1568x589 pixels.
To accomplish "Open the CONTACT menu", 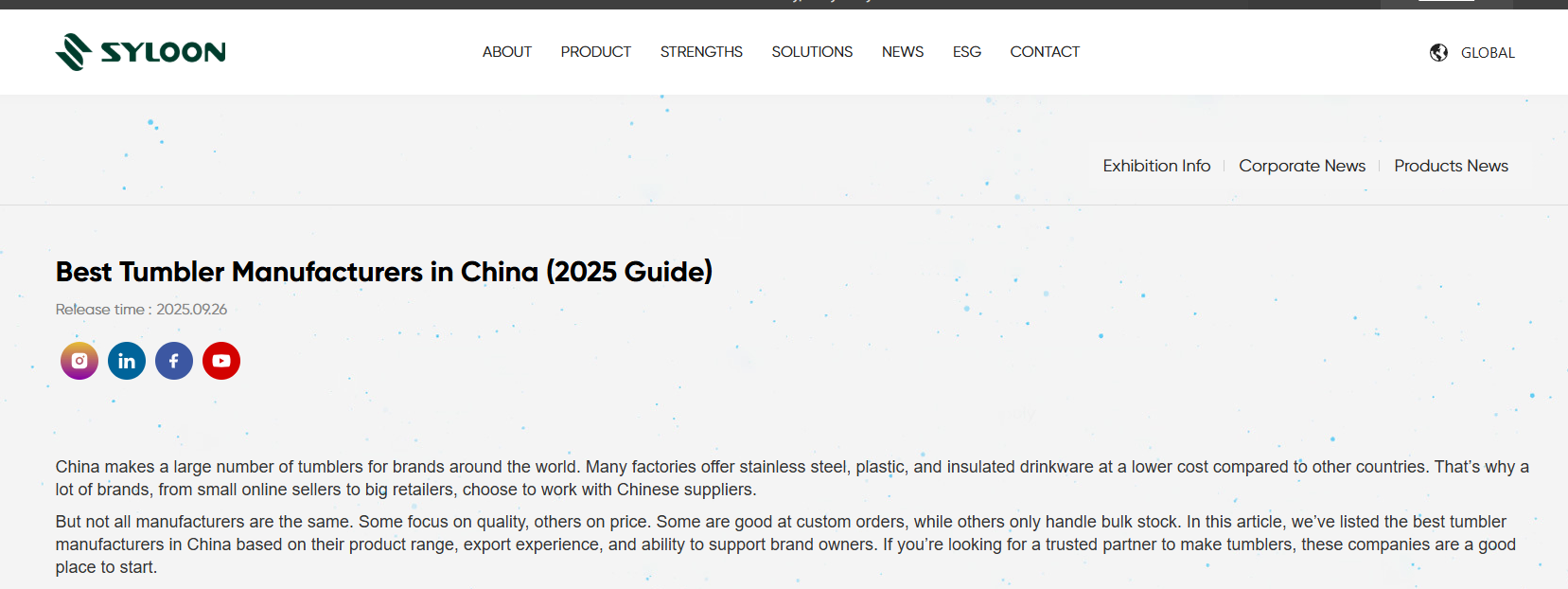I will 1045,52.
